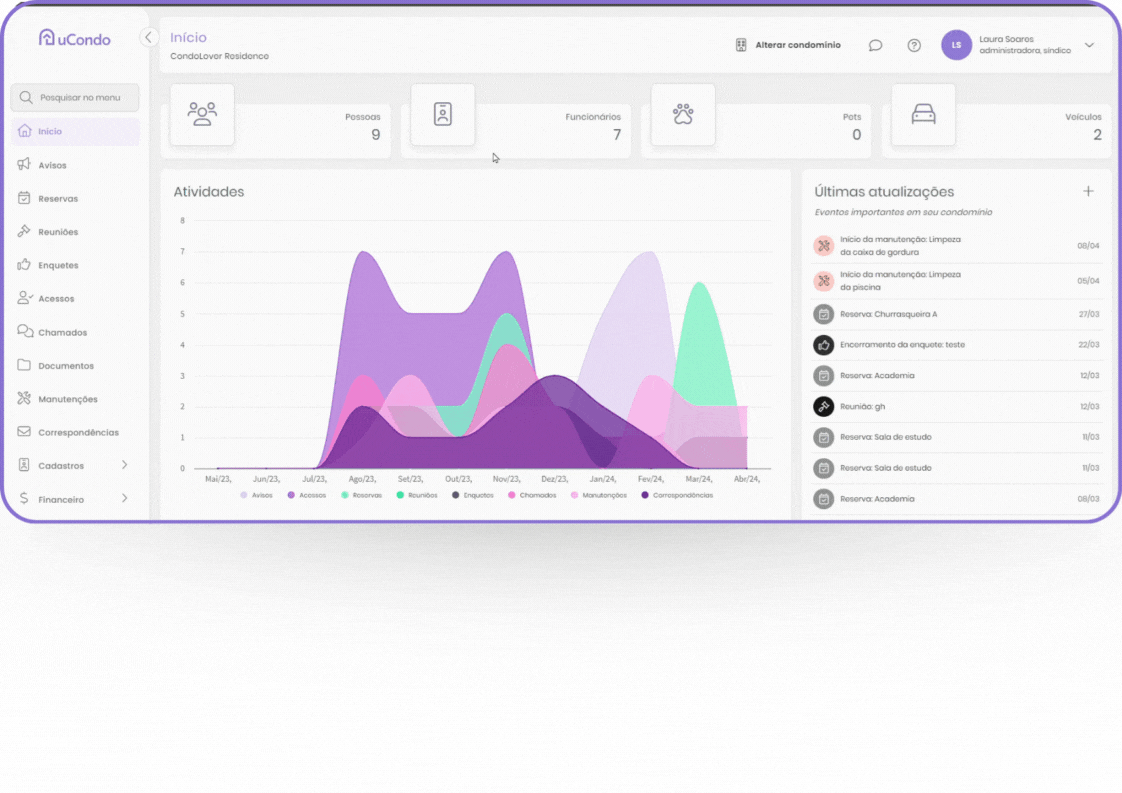
Task: Open 'Encerramento da enquete: teste' update
Action: tap(956, 345)
